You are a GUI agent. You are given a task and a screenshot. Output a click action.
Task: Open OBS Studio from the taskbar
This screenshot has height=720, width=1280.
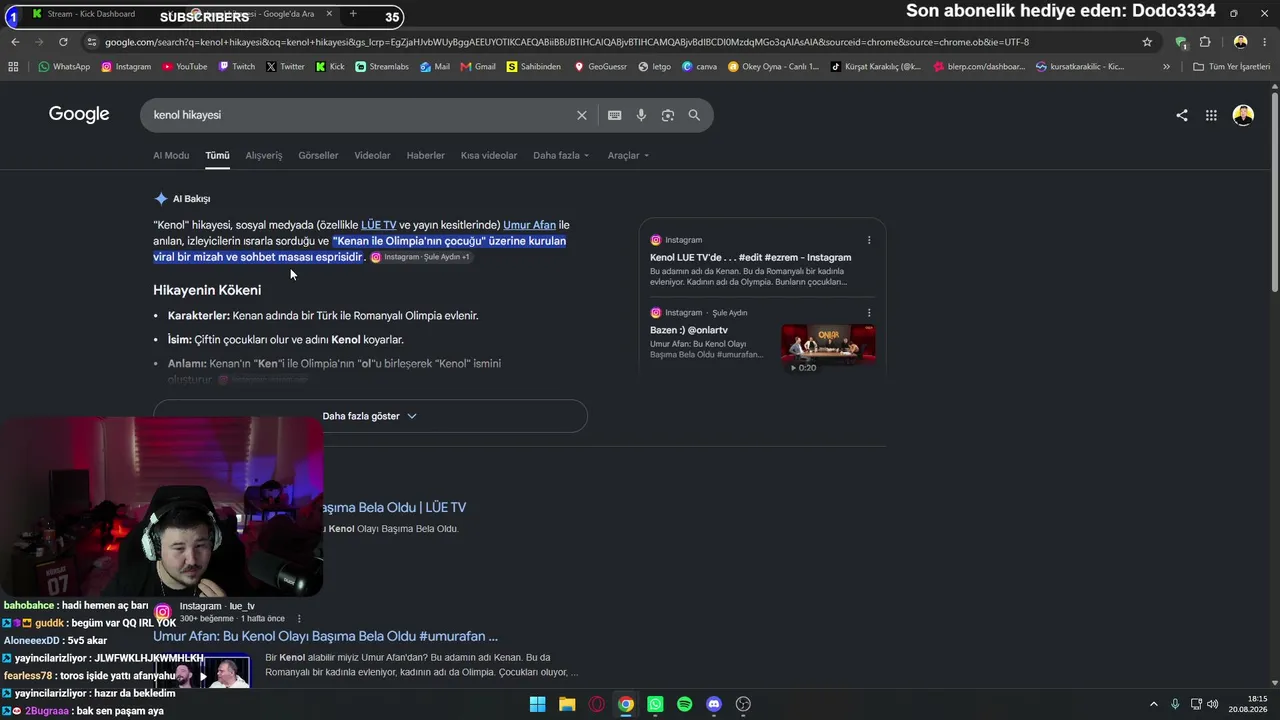743,704
